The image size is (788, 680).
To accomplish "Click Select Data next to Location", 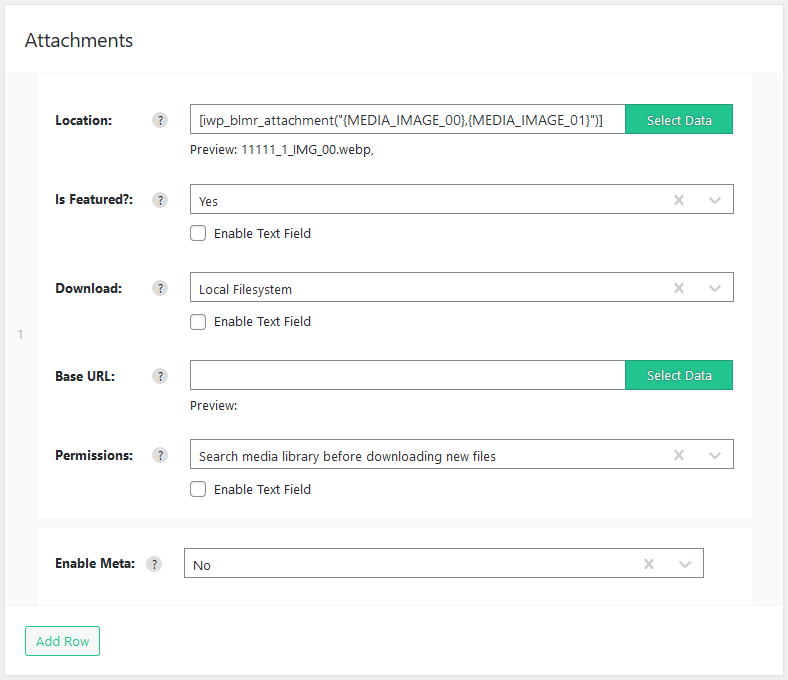I will pos(679,119).
